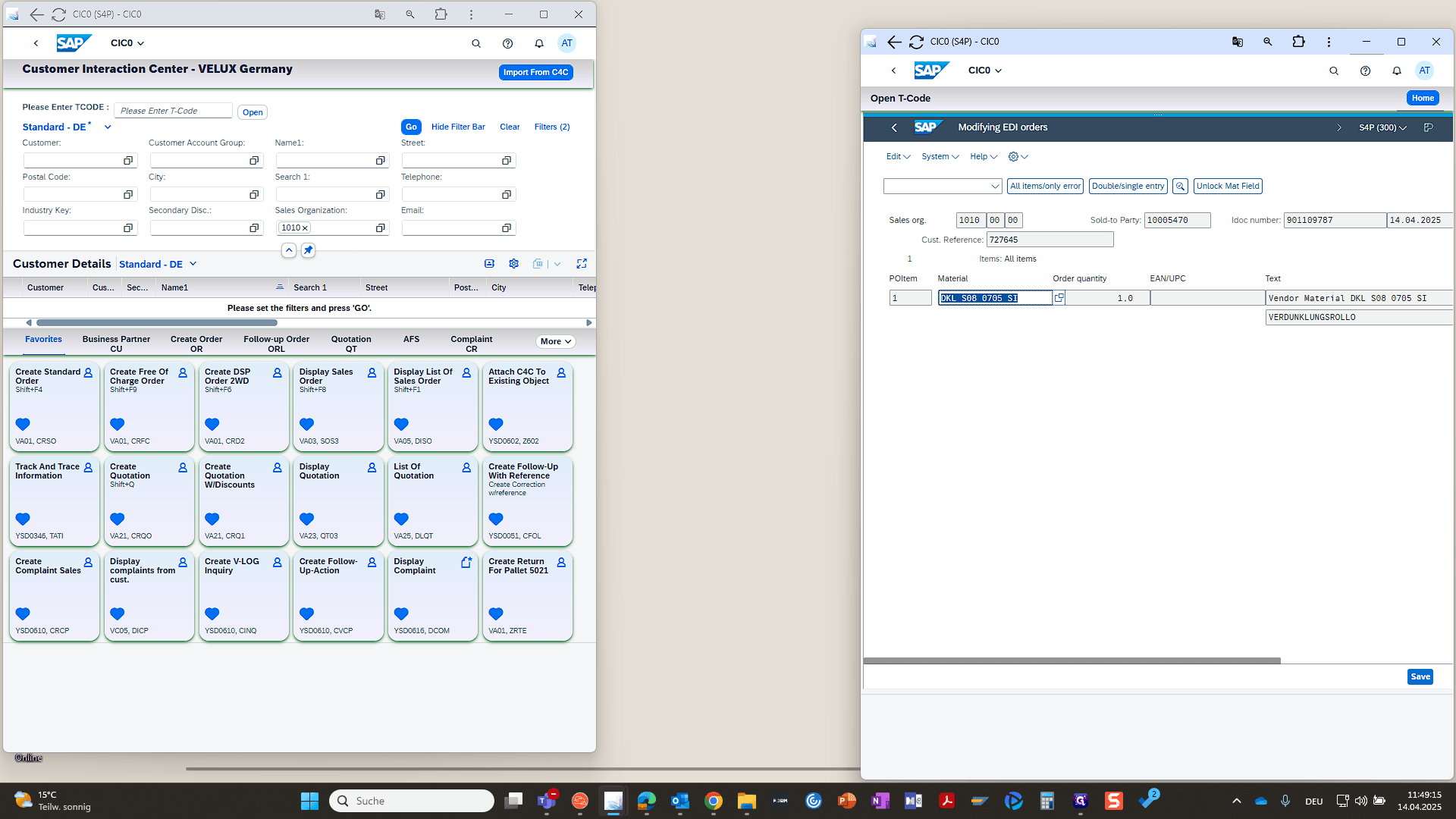1456x819 pixels.
Task: Open the Edit menu
Action: [898, 157]
